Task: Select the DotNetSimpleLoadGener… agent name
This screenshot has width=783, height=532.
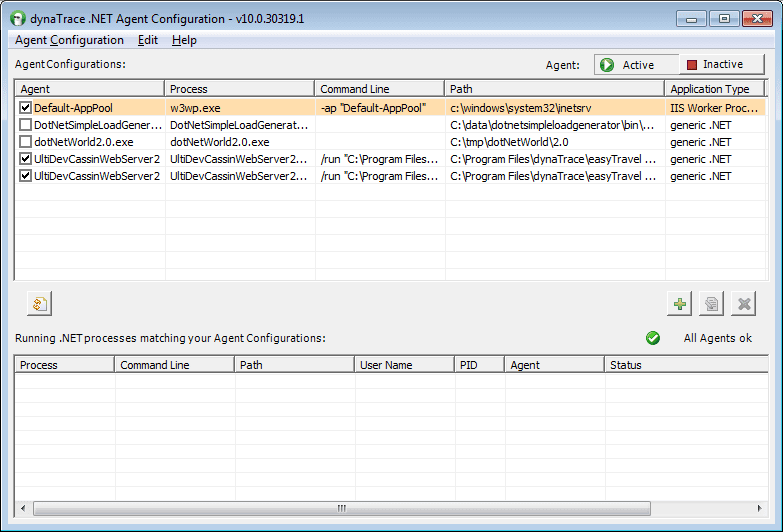Action: [98, 125]
